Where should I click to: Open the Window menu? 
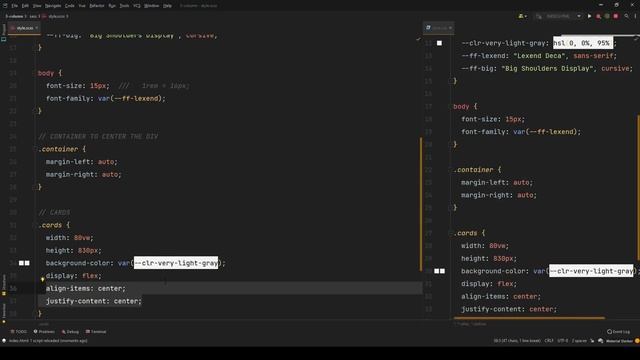[151, 6]
